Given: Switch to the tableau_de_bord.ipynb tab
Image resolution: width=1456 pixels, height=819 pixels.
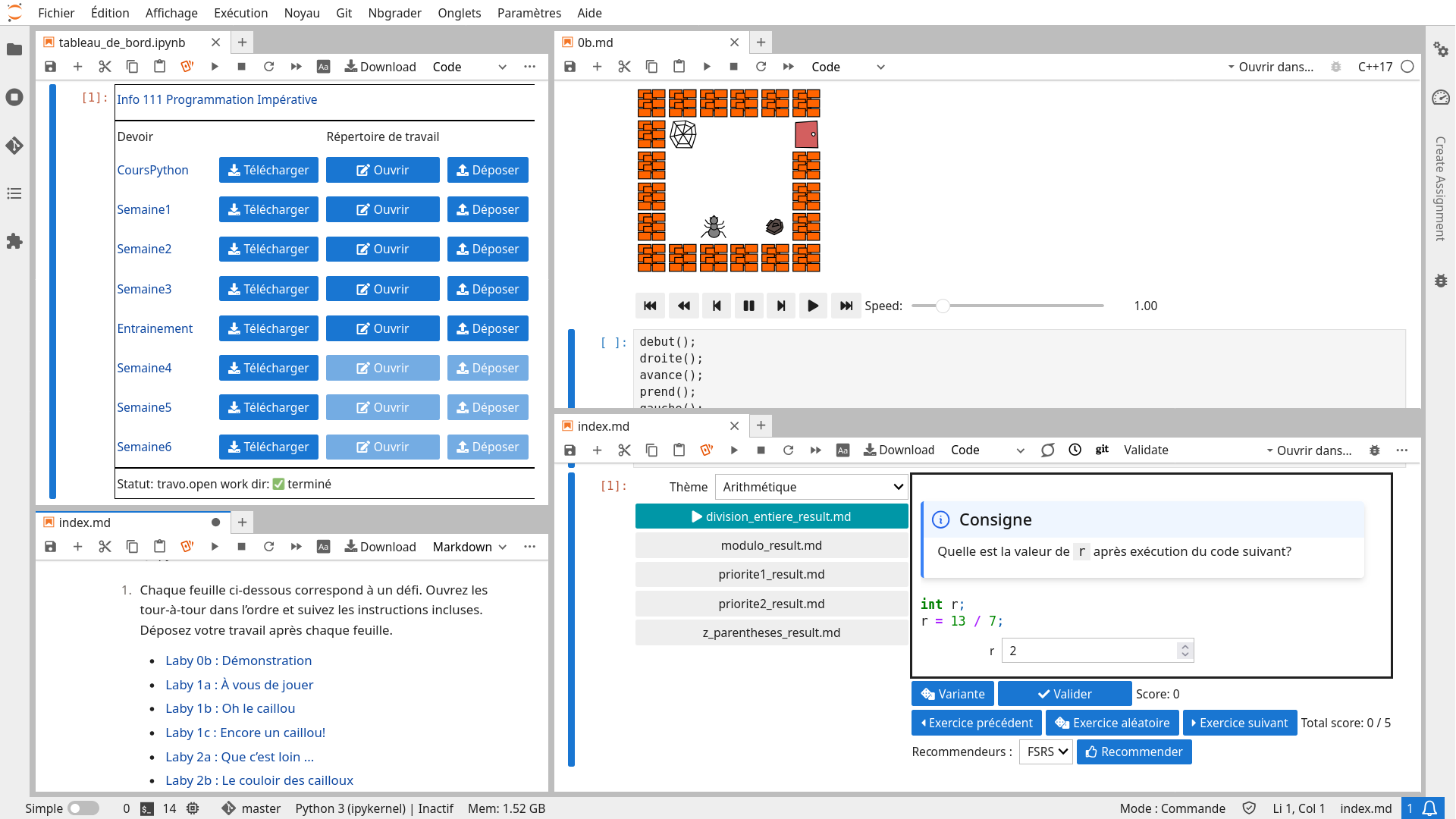Looking at the screenshot, I should (123, 42).
